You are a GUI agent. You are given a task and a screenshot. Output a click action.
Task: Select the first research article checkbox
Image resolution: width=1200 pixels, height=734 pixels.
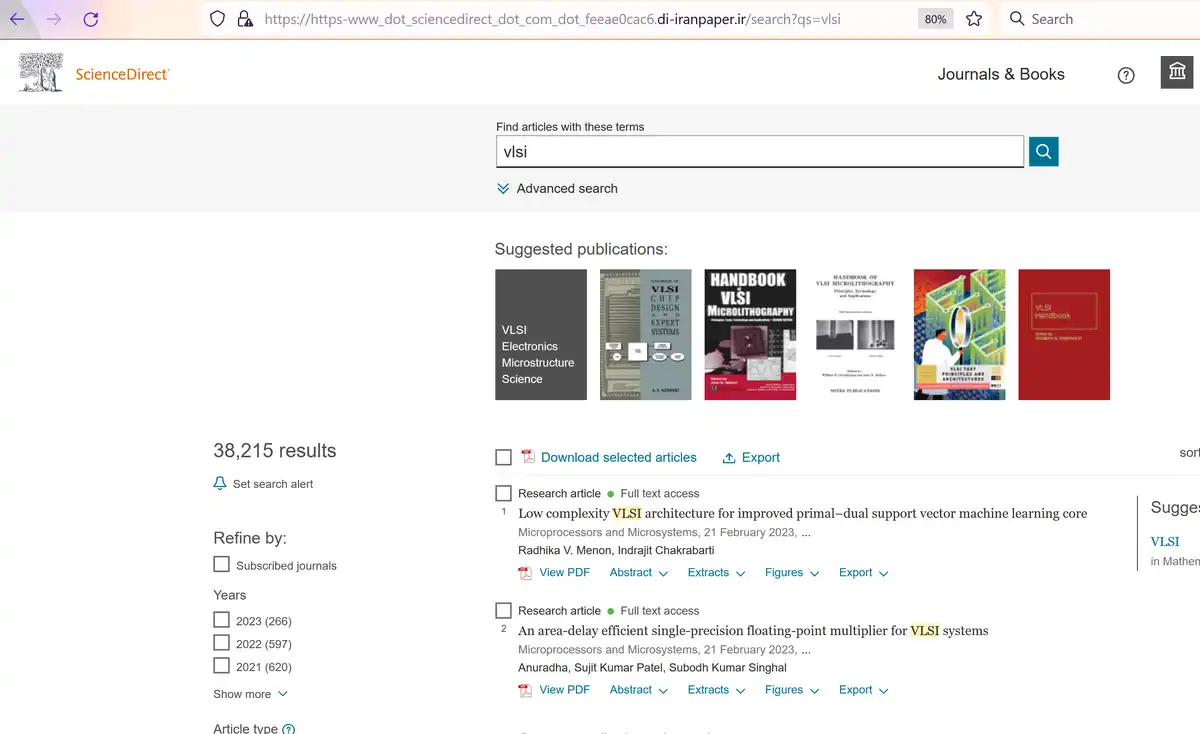503,492
